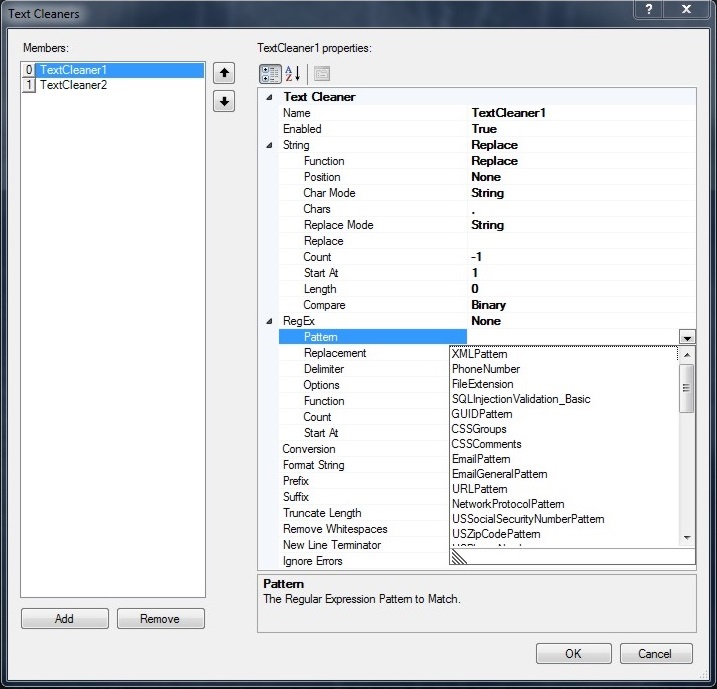
Task: Click the Property Pages icon
Action: click(x=321, y=73)
